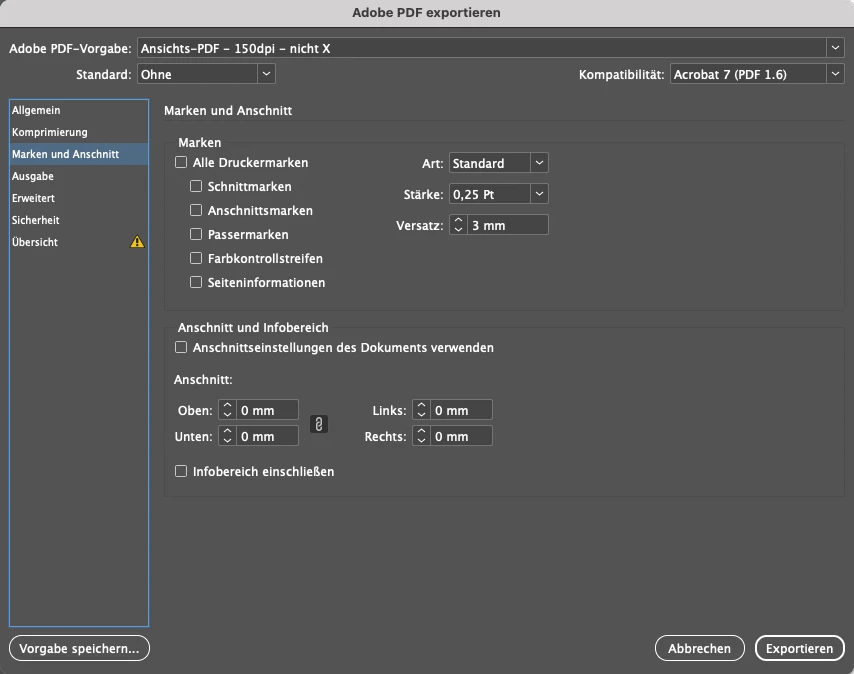This screenshot has width=854, height=674.
Task: Tick Infobereich einschließen checkbox
Action: 181,471
